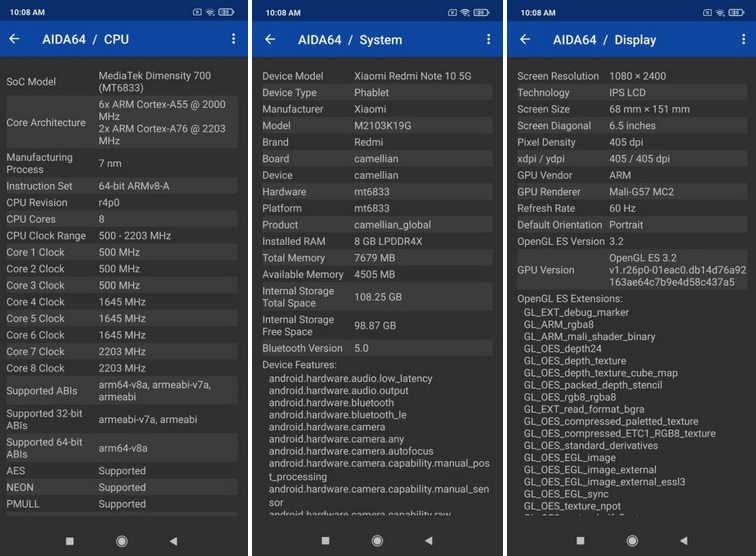Viewport: 756px width, 556px height.
Task: Tap the Core 7 Clock row
Action: click(x=122, y=352)
